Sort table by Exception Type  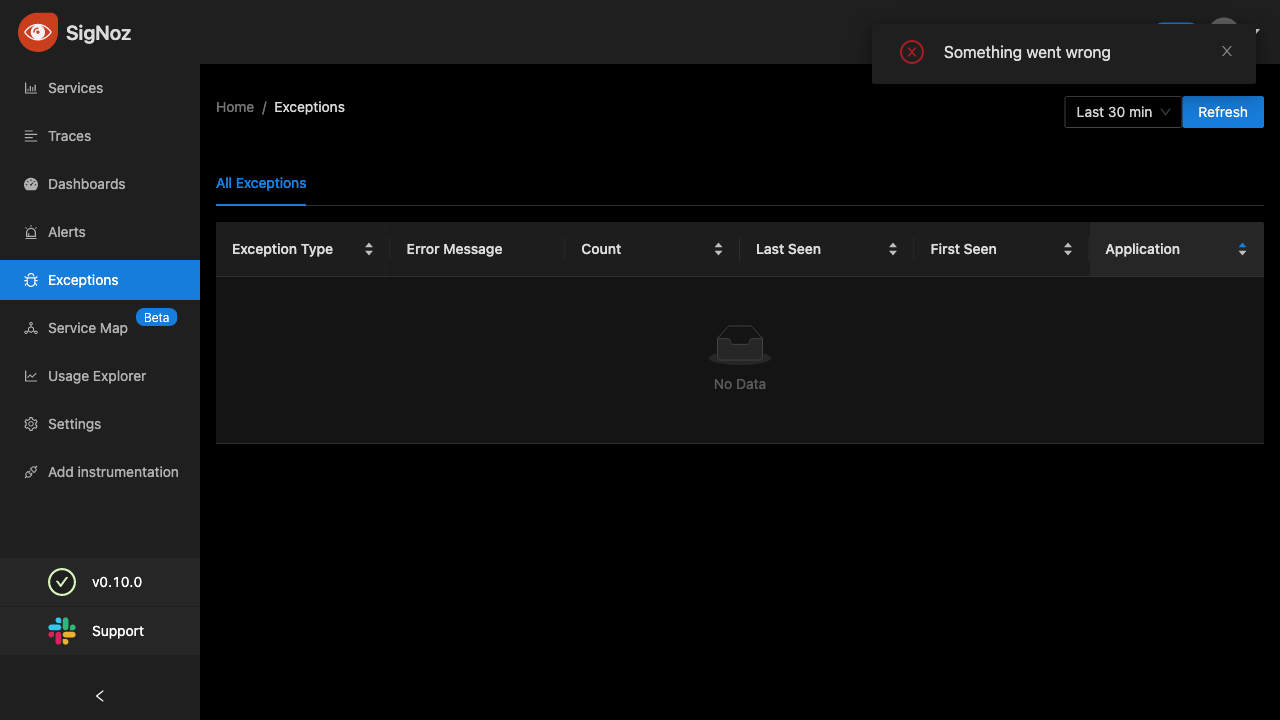tap(369, 249)
